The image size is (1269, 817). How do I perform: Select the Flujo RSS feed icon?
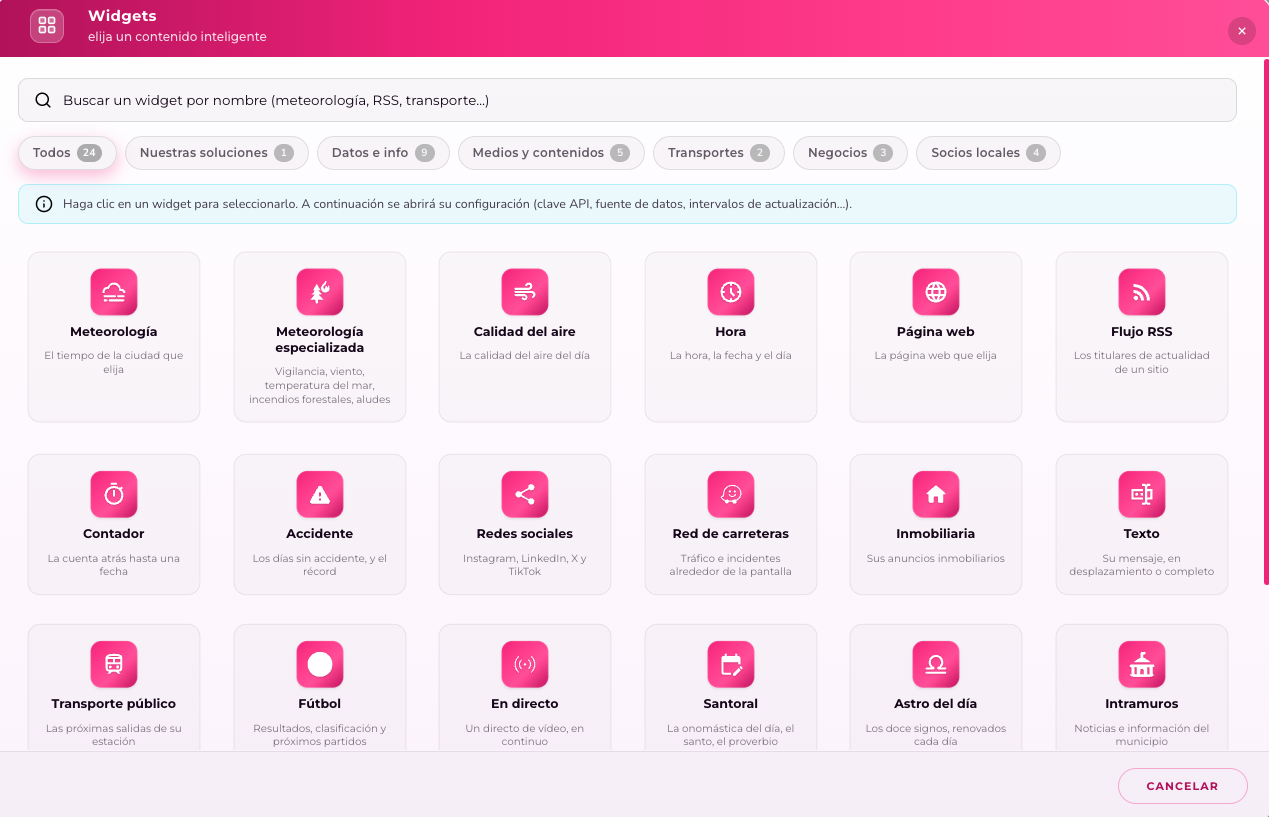[x=1142, y=292]
